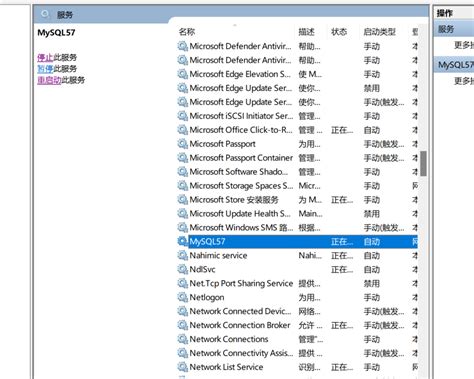The width and height of the screenshot is (474, 379).
Task: Select the MySQL57 service name
Action: [207, 242]
